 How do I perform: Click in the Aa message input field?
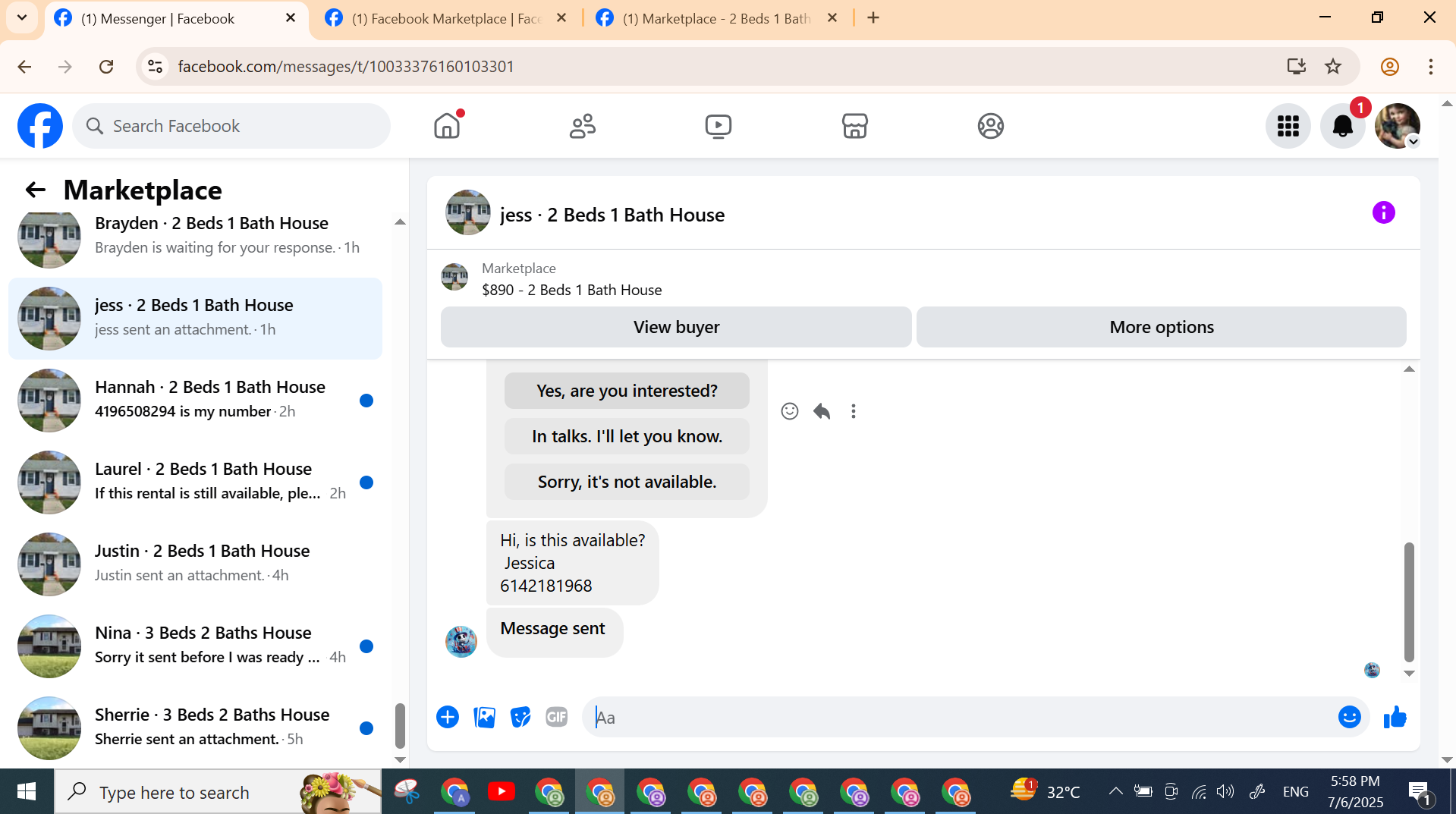click(x=960, y=717)
